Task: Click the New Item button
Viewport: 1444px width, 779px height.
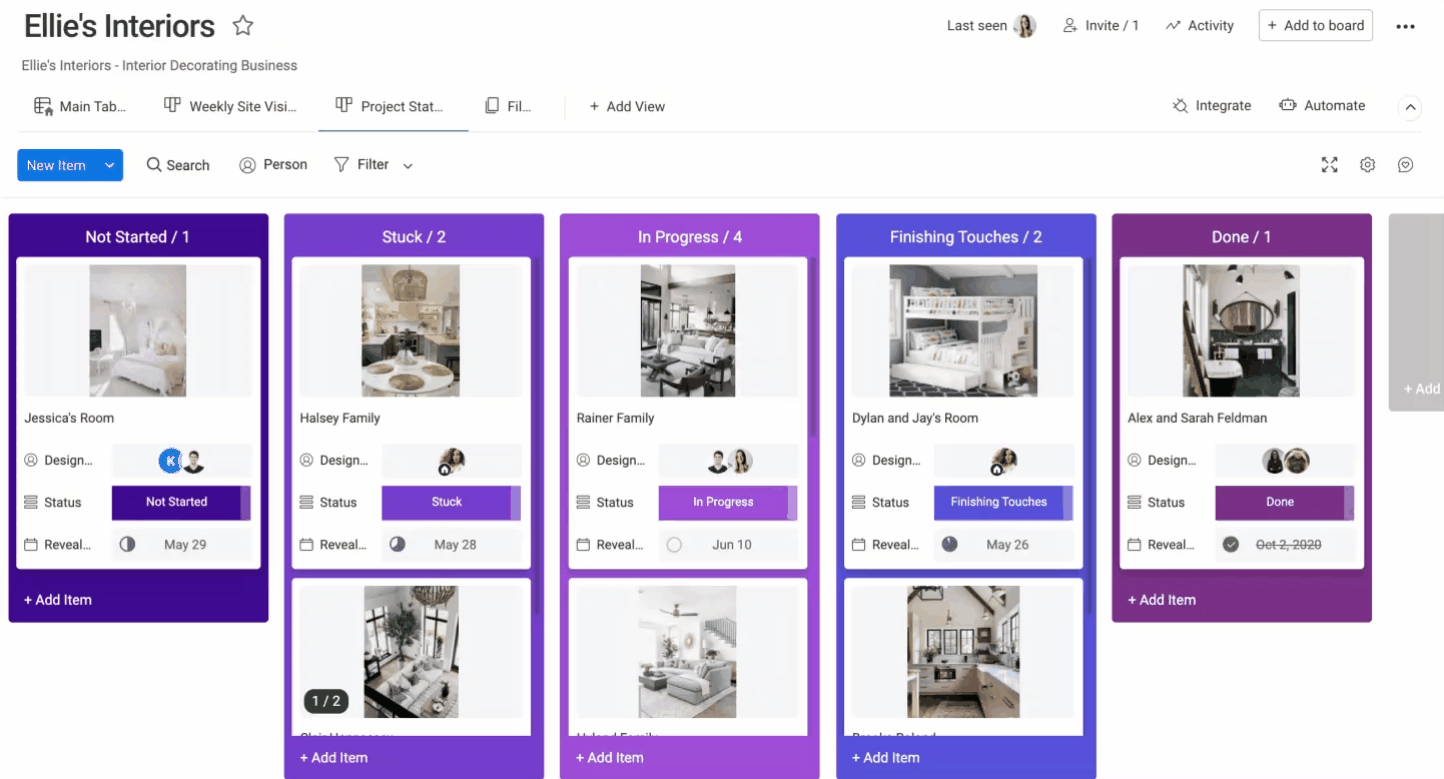Action: click(57, 166)
